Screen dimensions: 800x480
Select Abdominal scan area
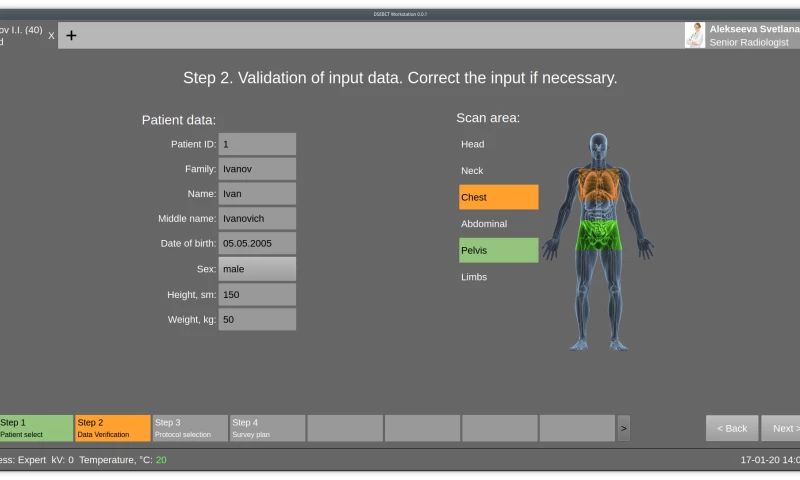tap(498, 224)
